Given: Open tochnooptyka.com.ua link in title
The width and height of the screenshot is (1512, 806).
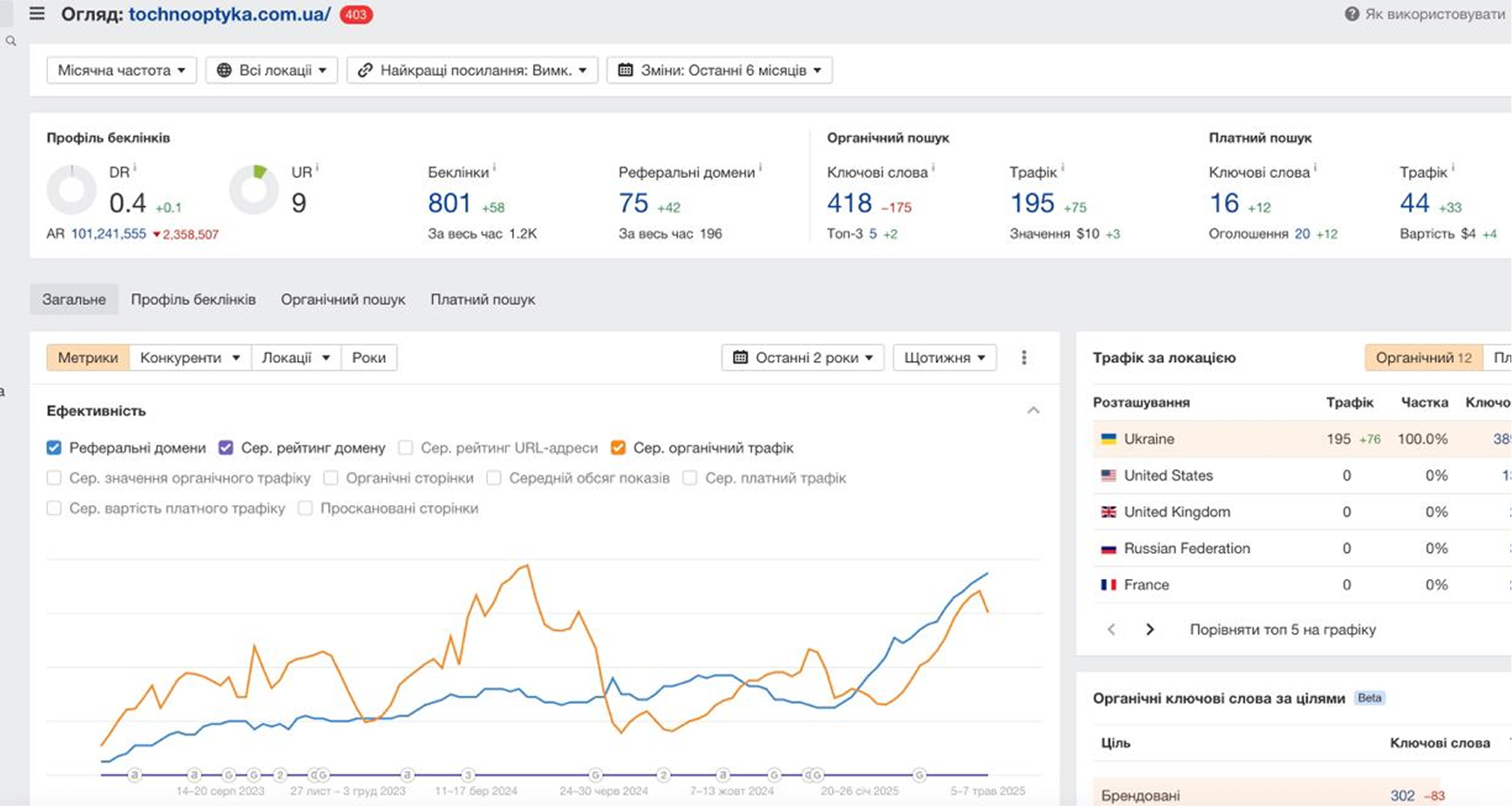Looking at the screenshot, I should tap(229, 14).
